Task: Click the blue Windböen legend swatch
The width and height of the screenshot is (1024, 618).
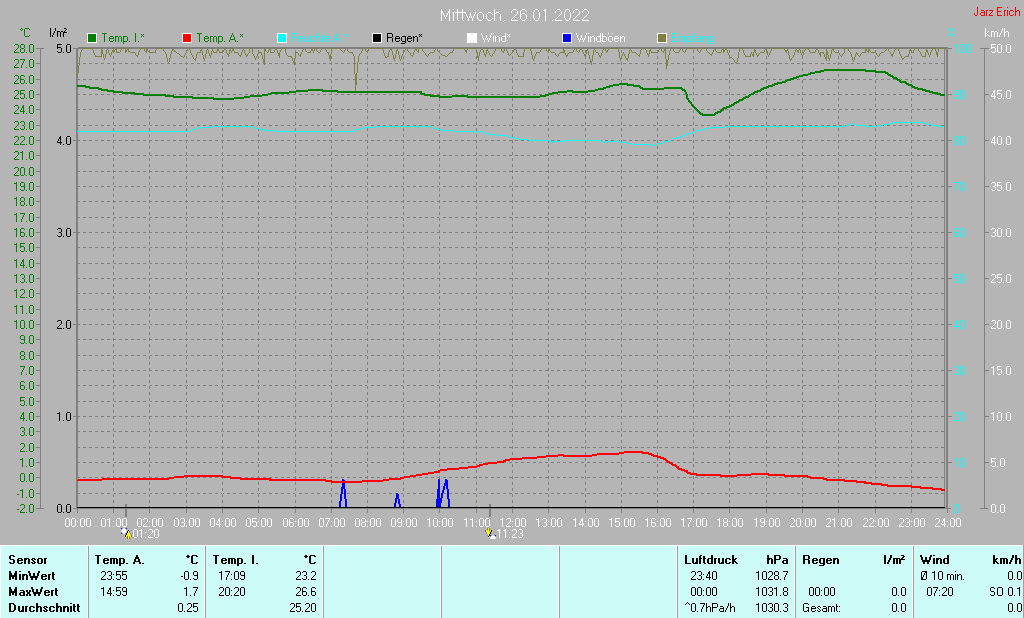Action: click(567, 38)
